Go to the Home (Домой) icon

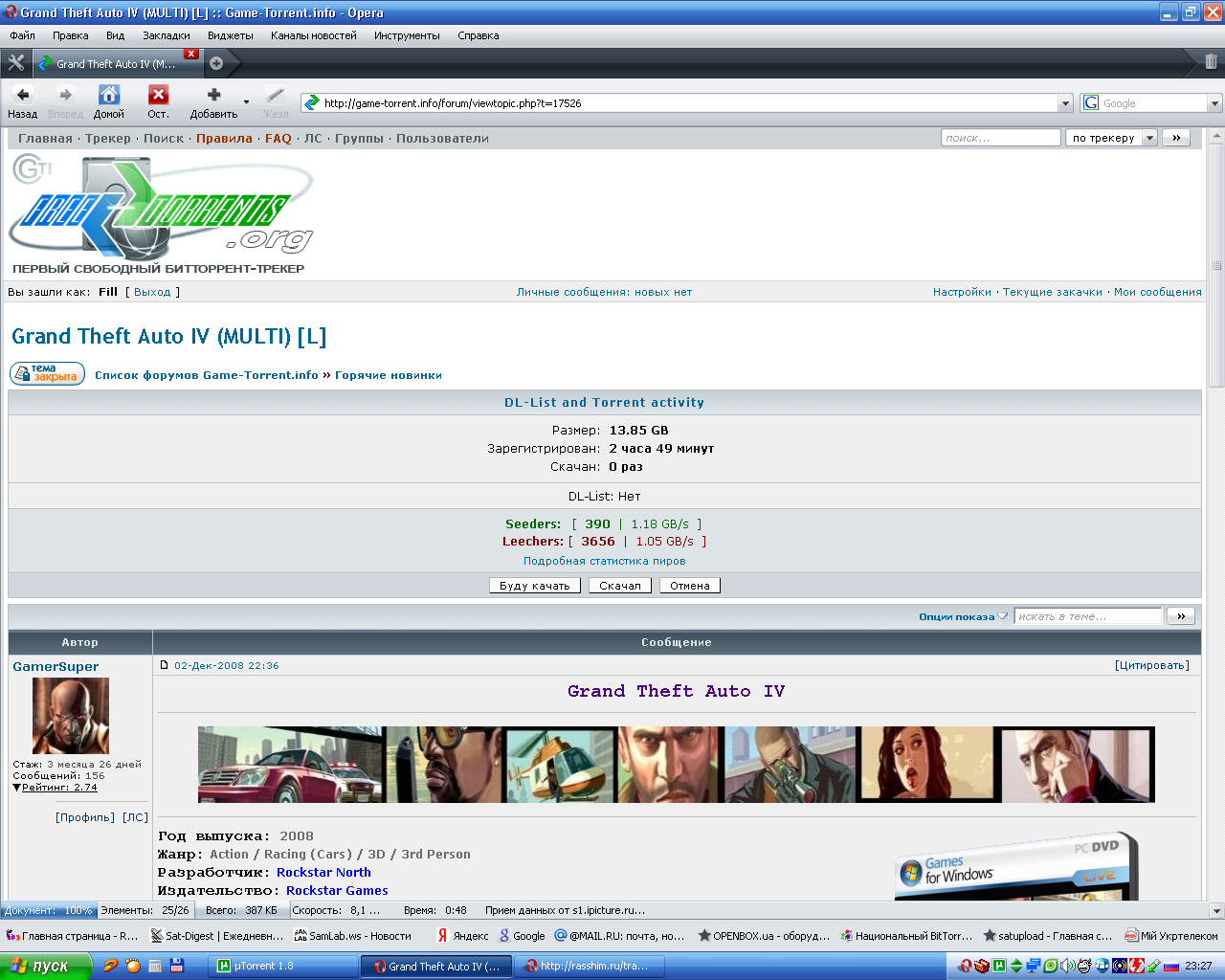[109, 95]
